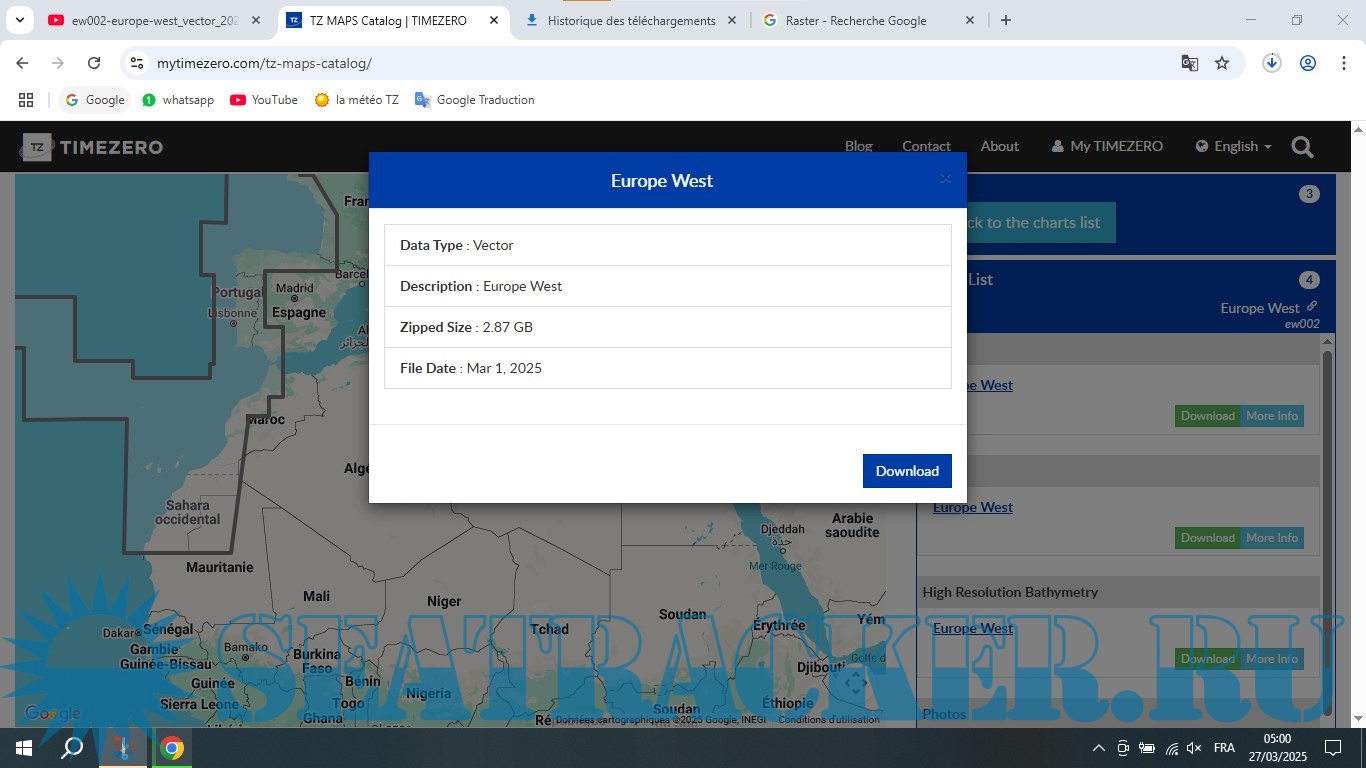Open Chrome three-dot menu
Image resolution: width=1366 pixels, height=768 pixels.
(x=1343, y=63)
